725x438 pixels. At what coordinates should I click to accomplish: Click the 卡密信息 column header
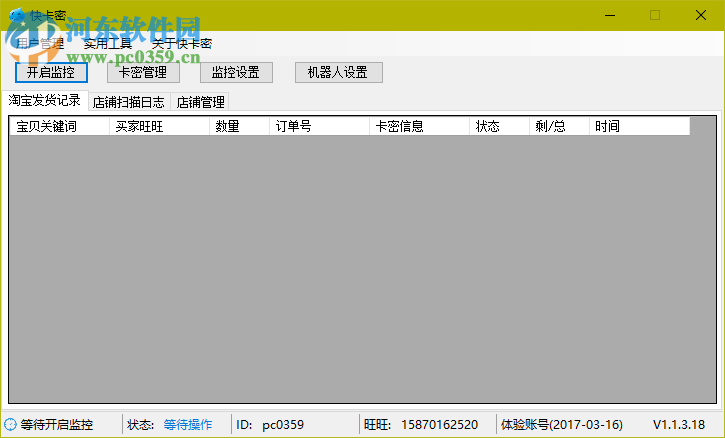419,126
